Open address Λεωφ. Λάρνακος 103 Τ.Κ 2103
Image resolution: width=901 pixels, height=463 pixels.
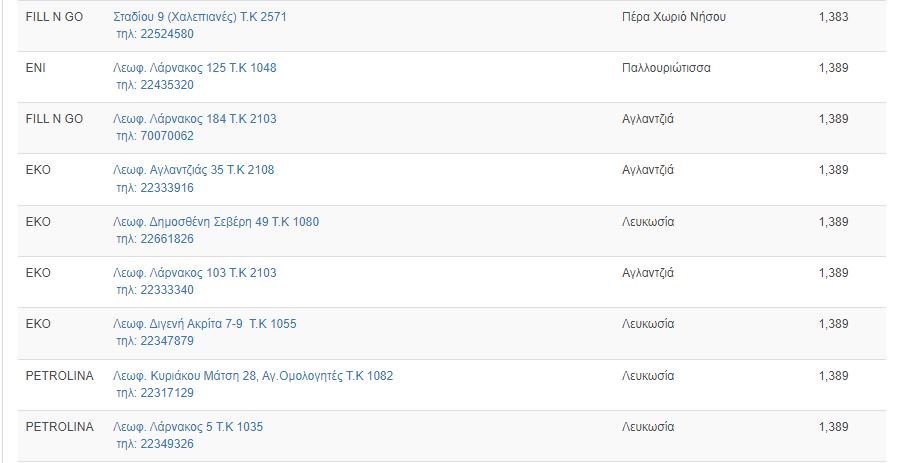click(195, 273)
